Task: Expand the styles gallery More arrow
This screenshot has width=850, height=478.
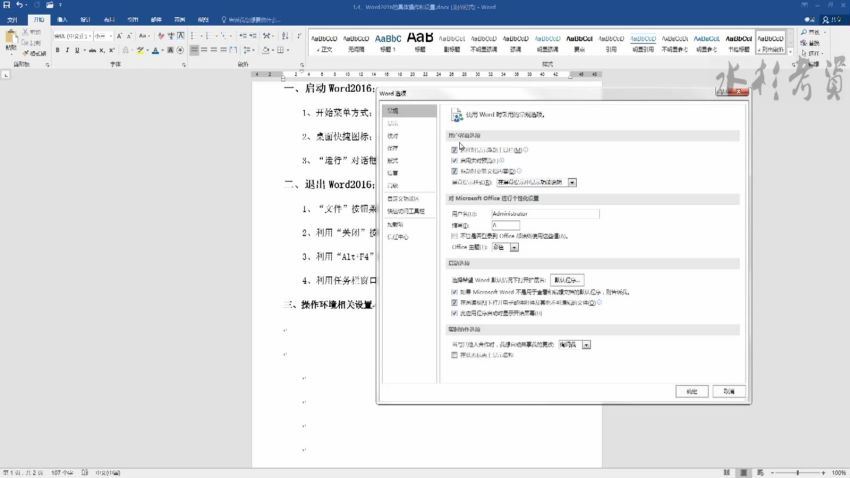Action: tap(790, 51)
